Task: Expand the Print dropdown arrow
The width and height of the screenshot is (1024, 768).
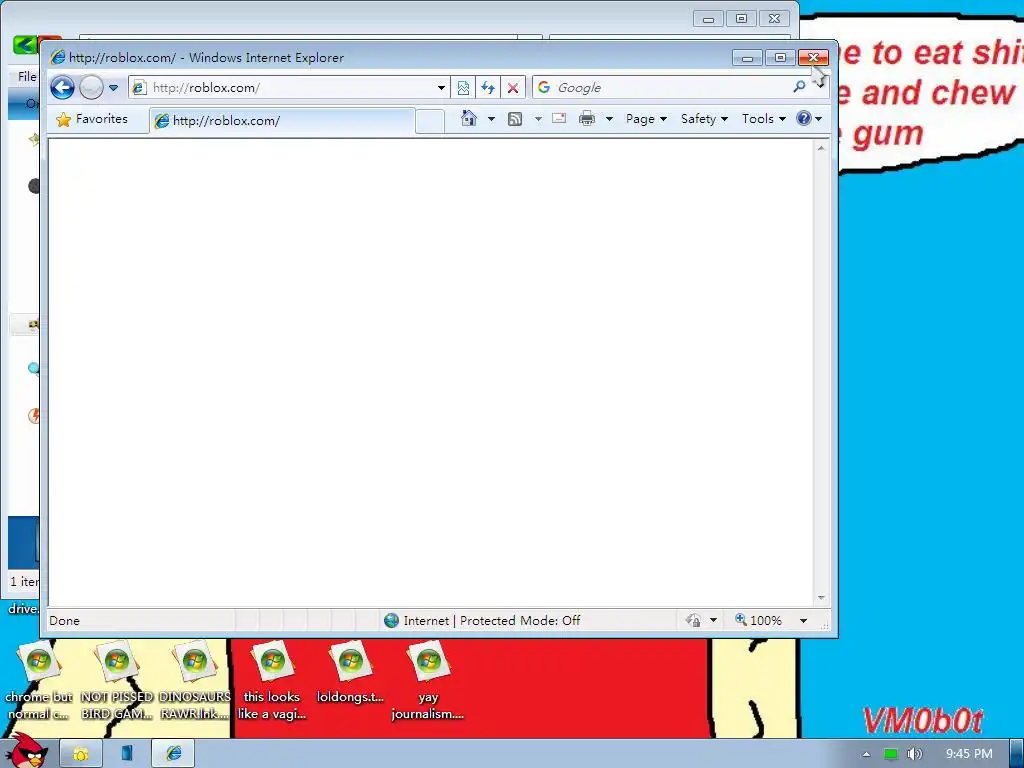Action: point(609,119)
